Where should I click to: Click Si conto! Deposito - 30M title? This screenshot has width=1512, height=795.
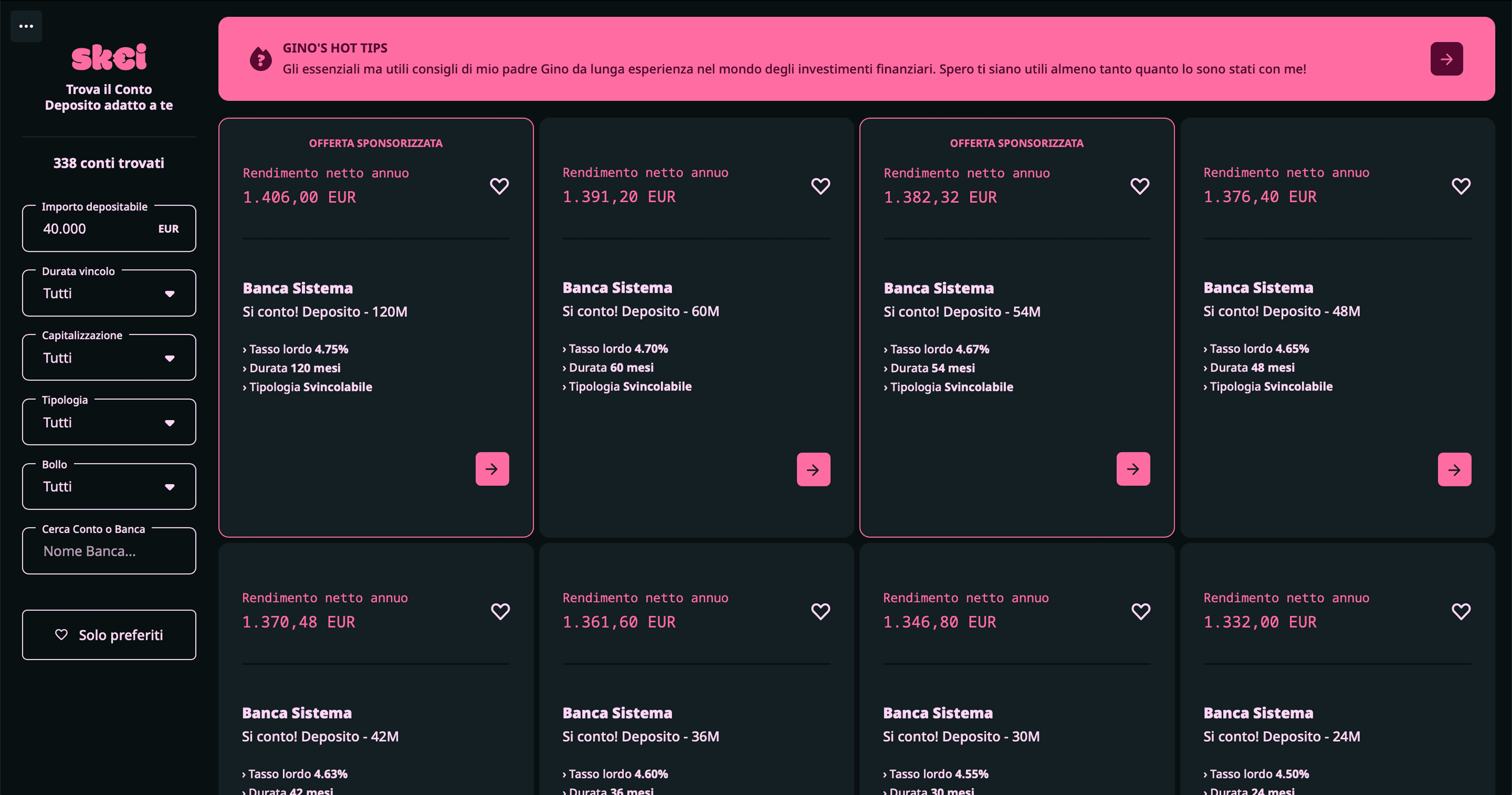[x=961, y=737]
